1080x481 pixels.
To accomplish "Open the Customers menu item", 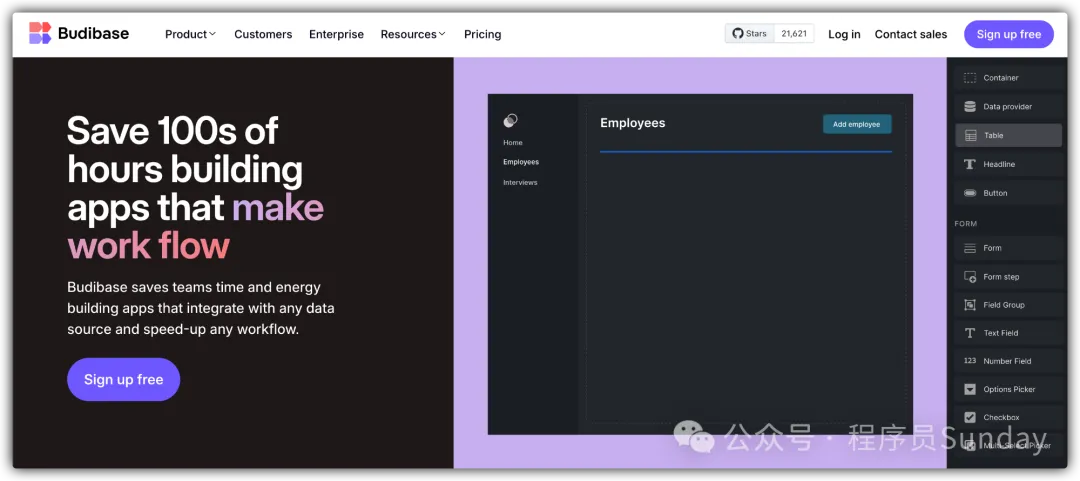I will [x=263, y=34].
